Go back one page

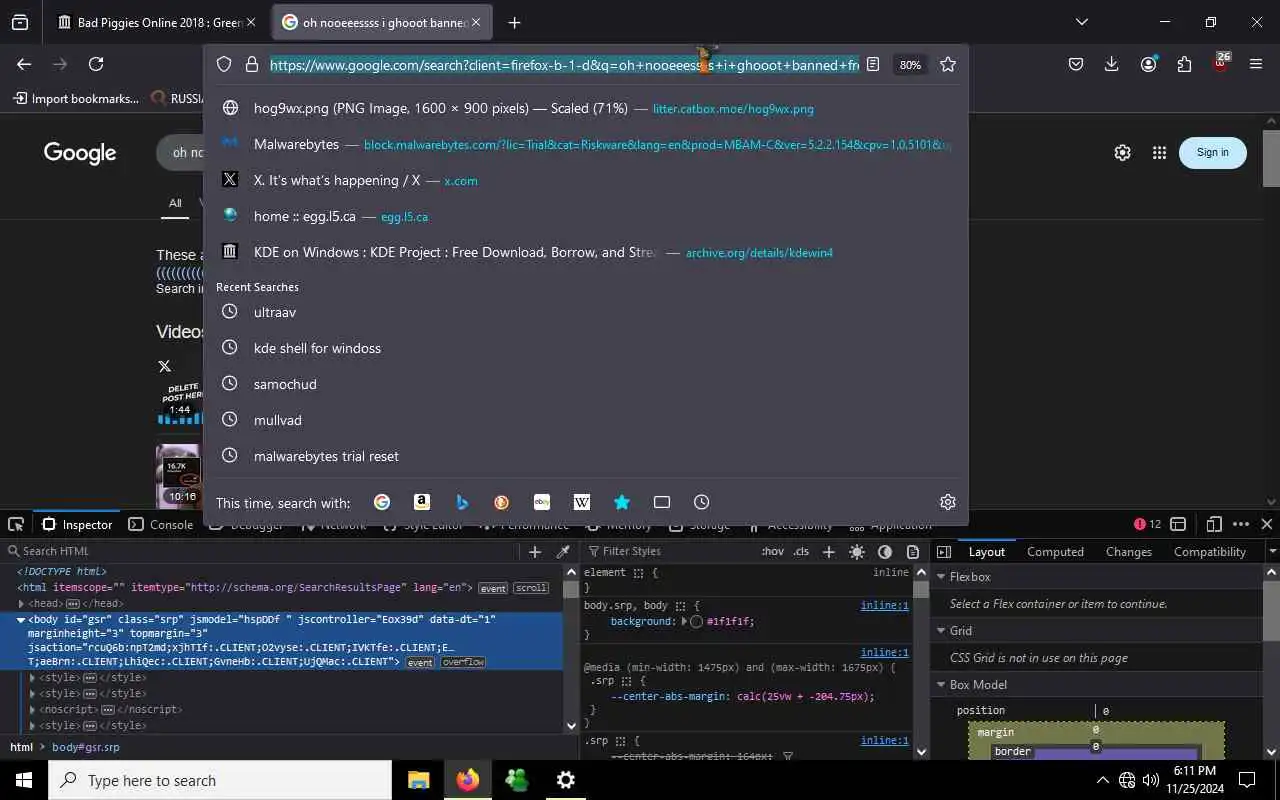click(x=24, y=64)
